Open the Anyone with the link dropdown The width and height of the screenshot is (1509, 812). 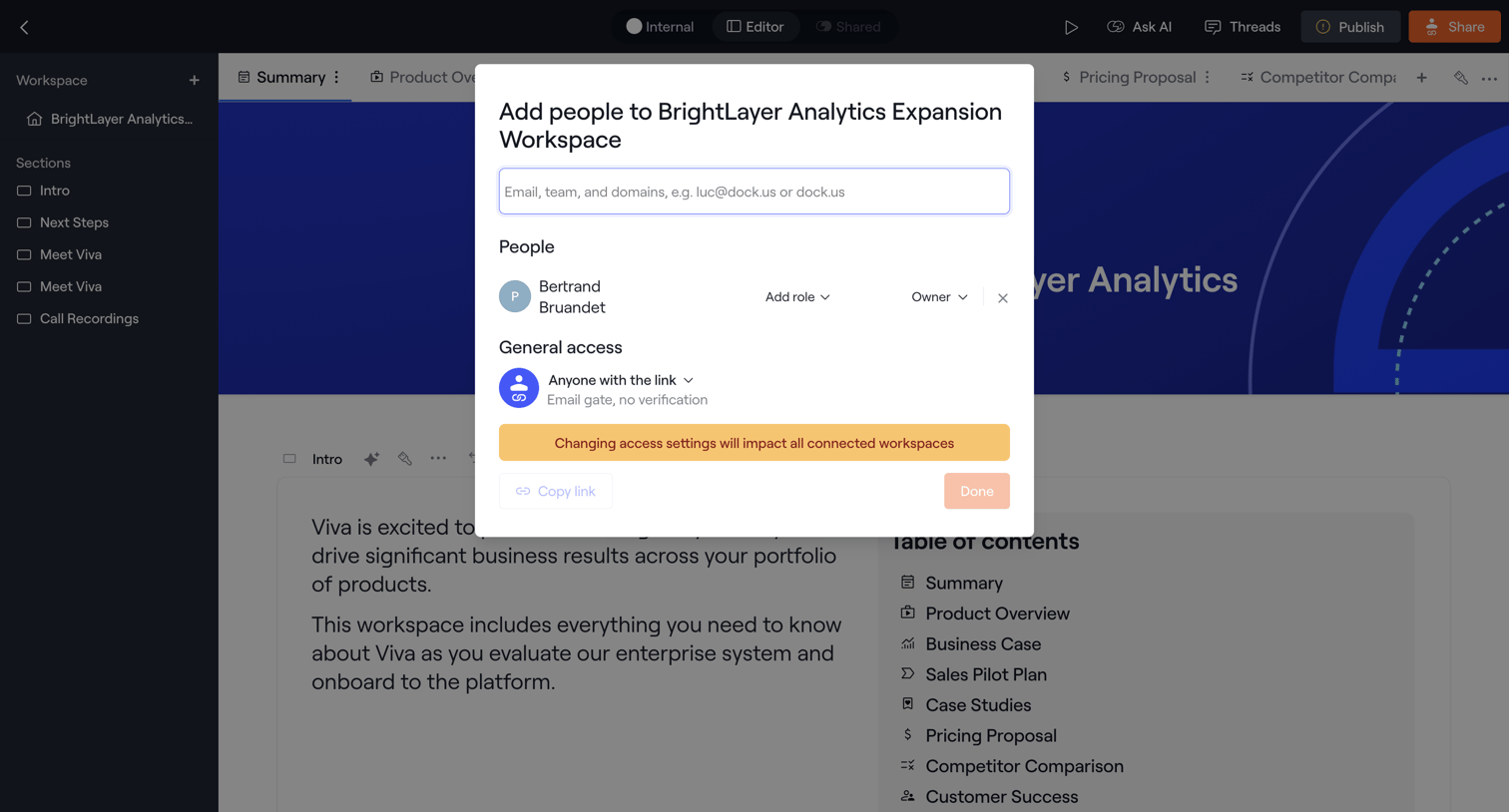pos(621,380)
